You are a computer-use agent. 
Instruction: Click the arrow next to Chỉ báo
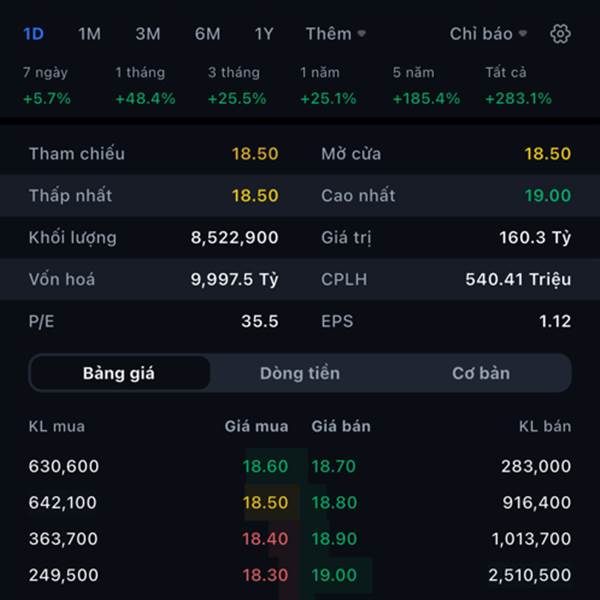click(x=522, y=34)
